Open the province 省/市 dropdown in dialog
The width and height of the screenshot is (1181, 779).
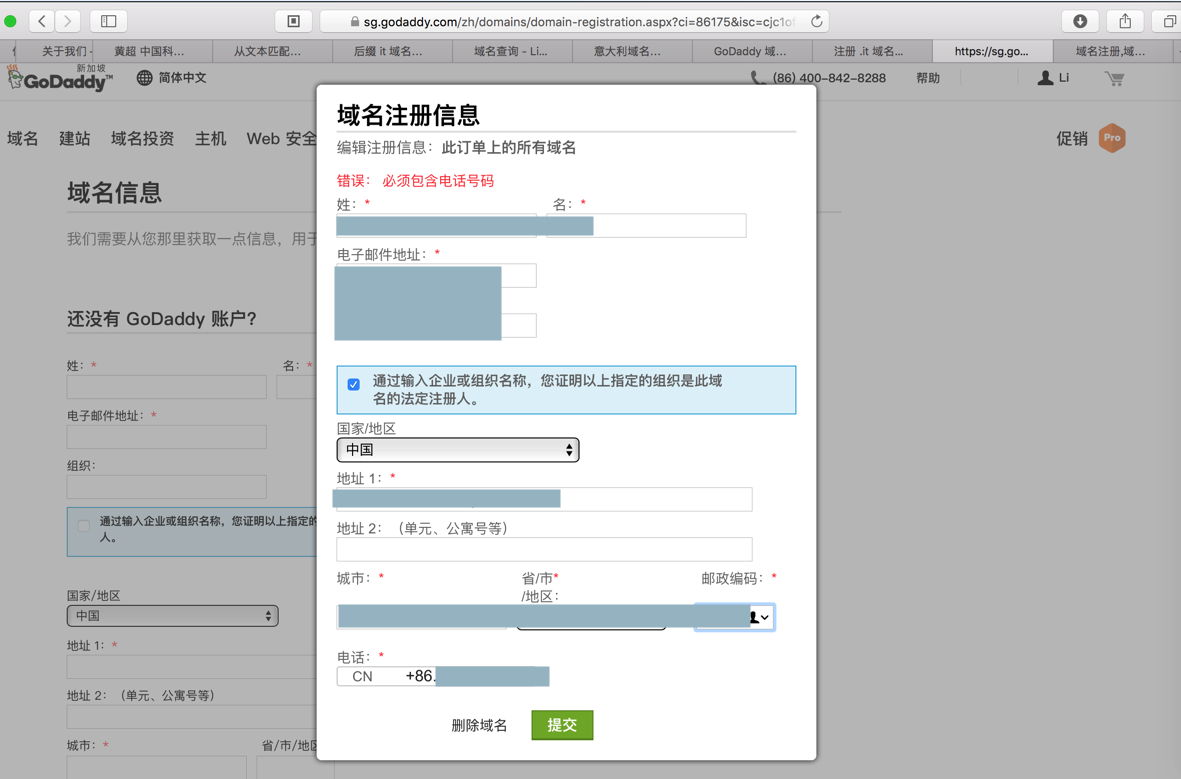click(591, 617)
